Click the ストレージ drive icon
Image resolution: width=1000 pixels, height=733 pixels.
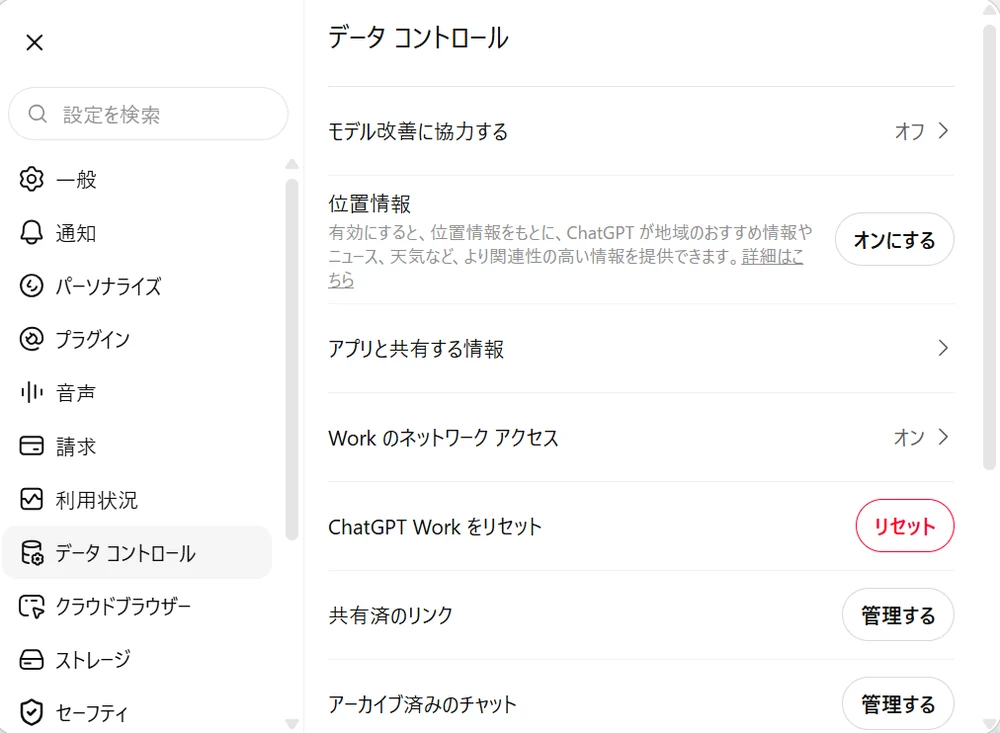click(x=31, y=660)
